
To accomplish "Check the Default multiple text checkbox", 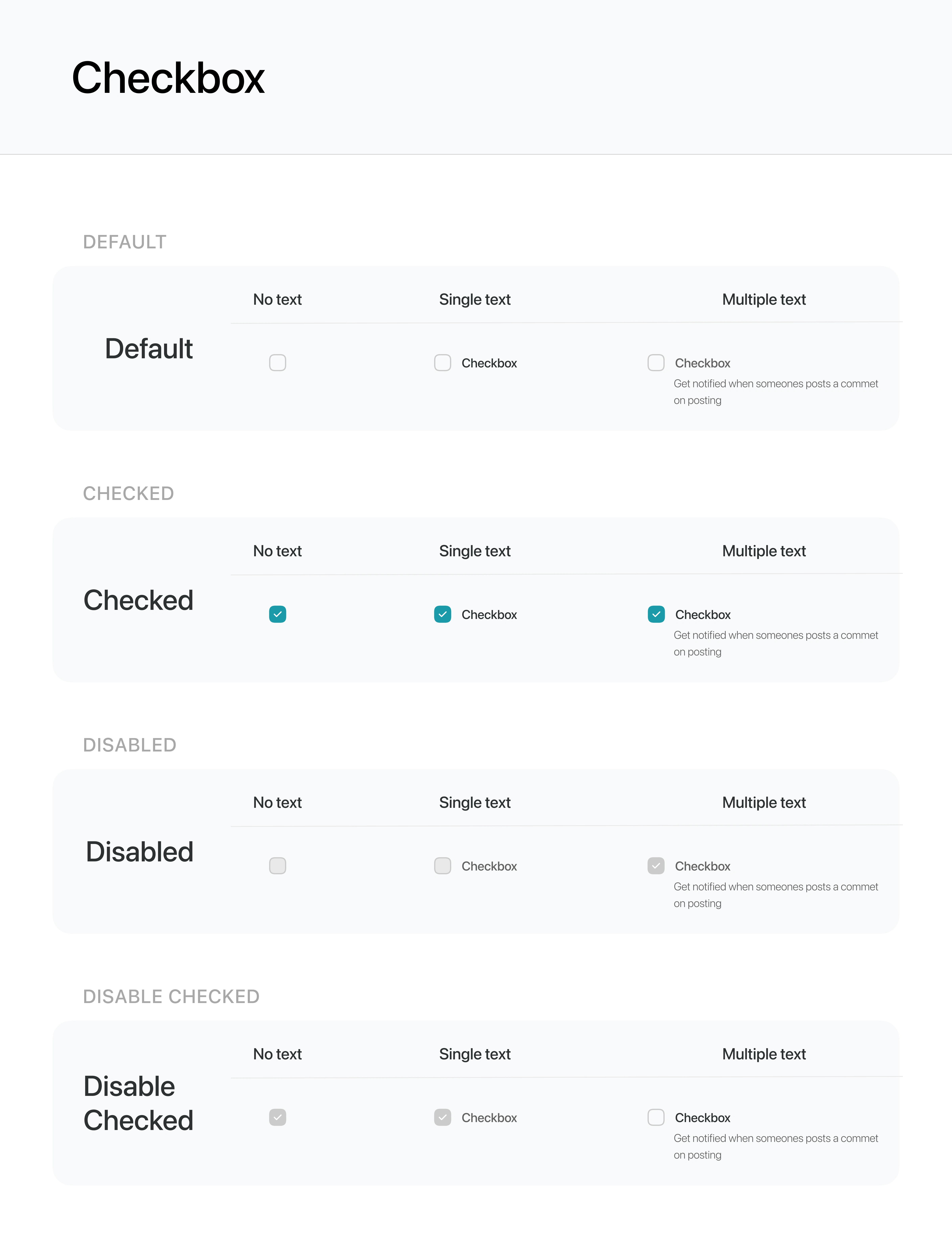I will point(656,363).
